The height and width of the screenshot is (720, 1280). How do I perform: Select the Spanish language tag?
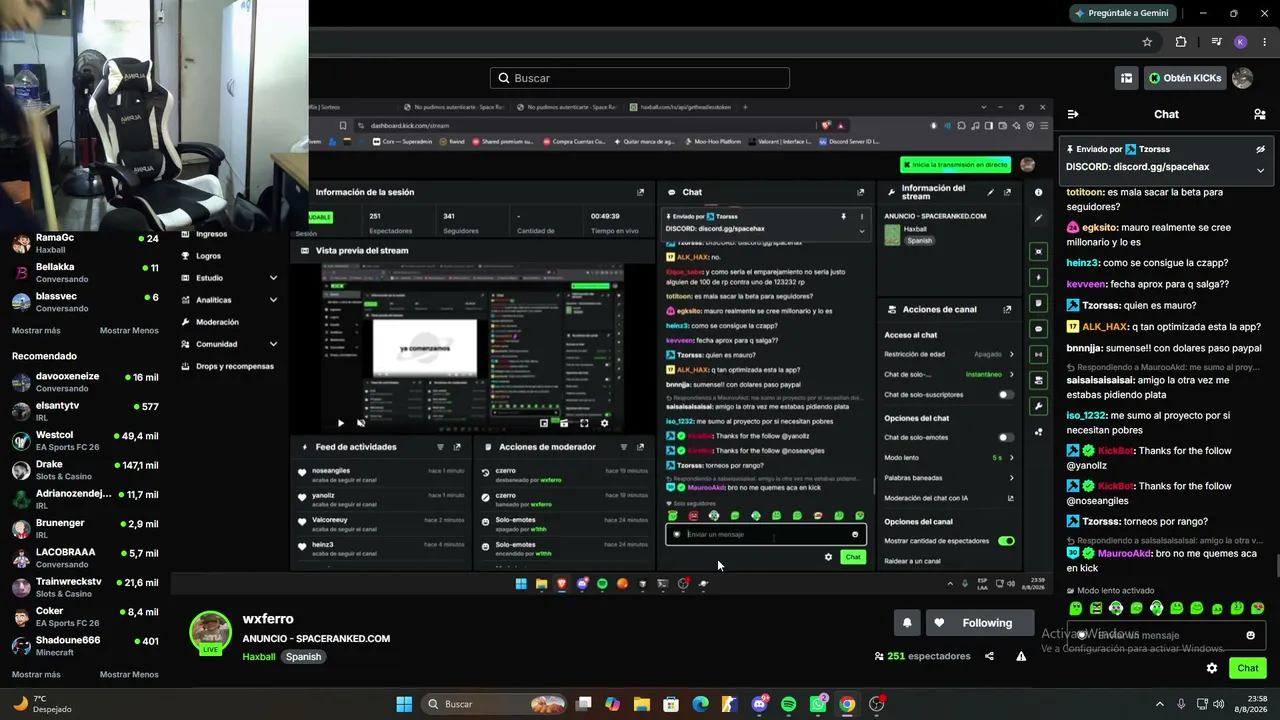(x=303, y=657)
